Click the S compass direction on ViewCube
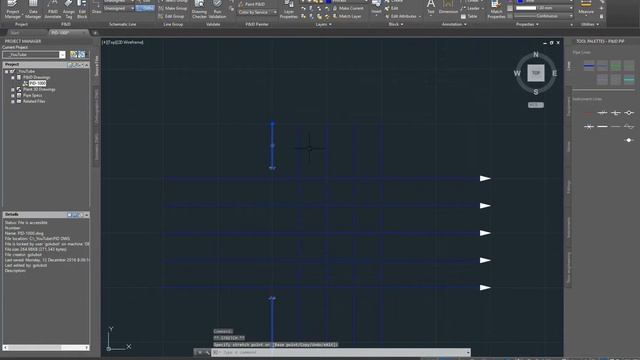The width and height of the screenshot is (640, 360). click(x=536, y=92)
